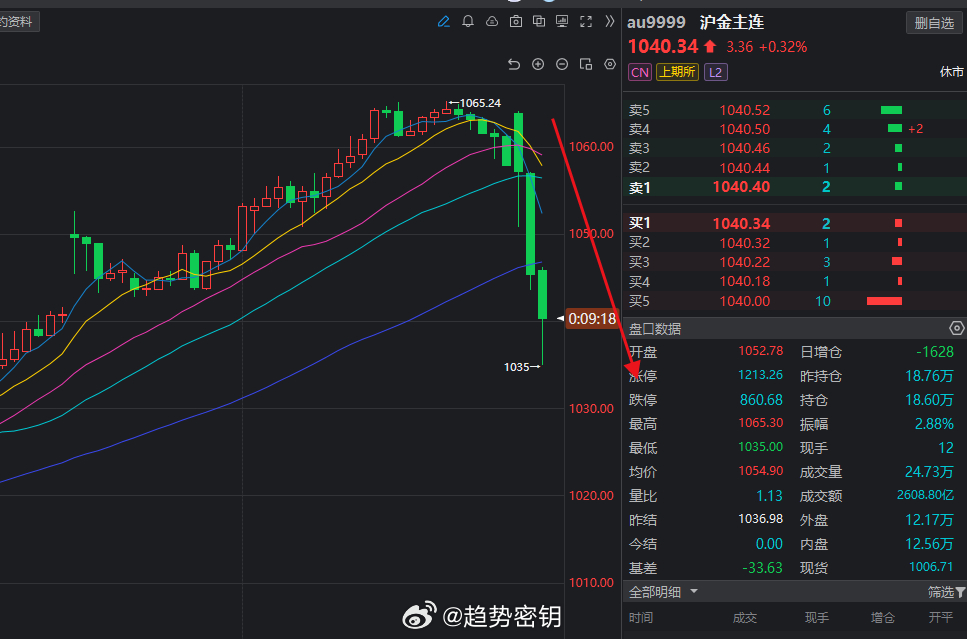
Task: Click the zoom in plus icon
Action: click(537, 64)
